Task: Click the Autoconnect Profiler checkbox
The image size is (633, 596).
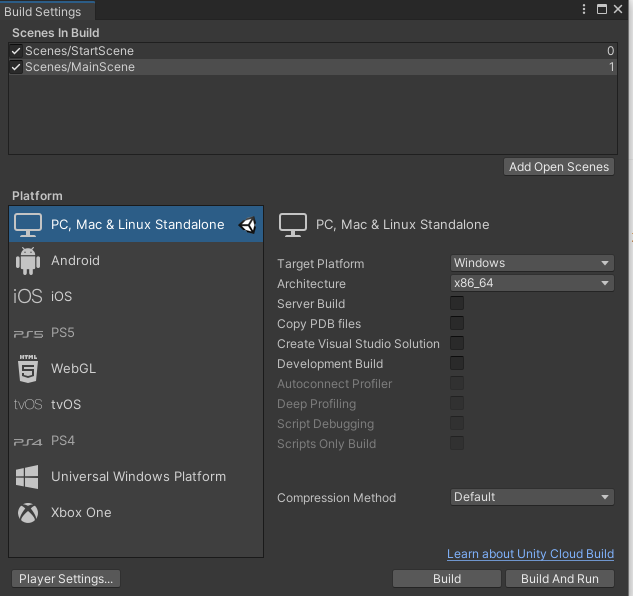Action: (457, 383)
